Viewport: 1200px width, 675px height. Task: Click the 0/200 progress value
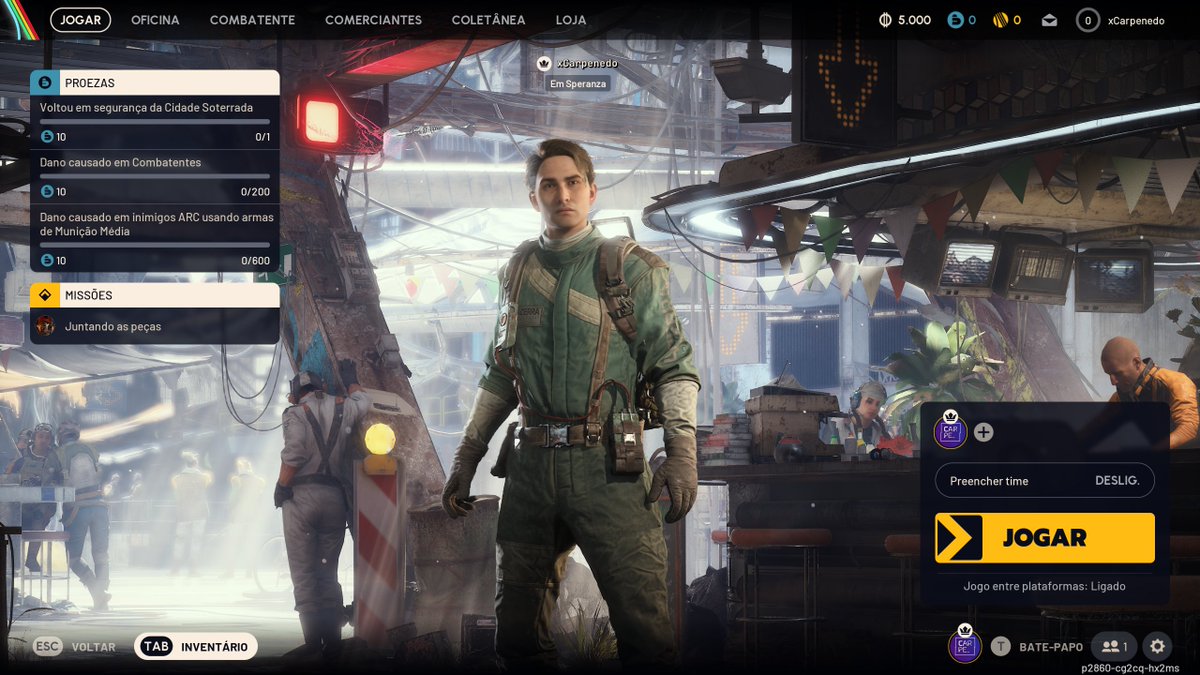pyautogui.click(x=255, y=192)
